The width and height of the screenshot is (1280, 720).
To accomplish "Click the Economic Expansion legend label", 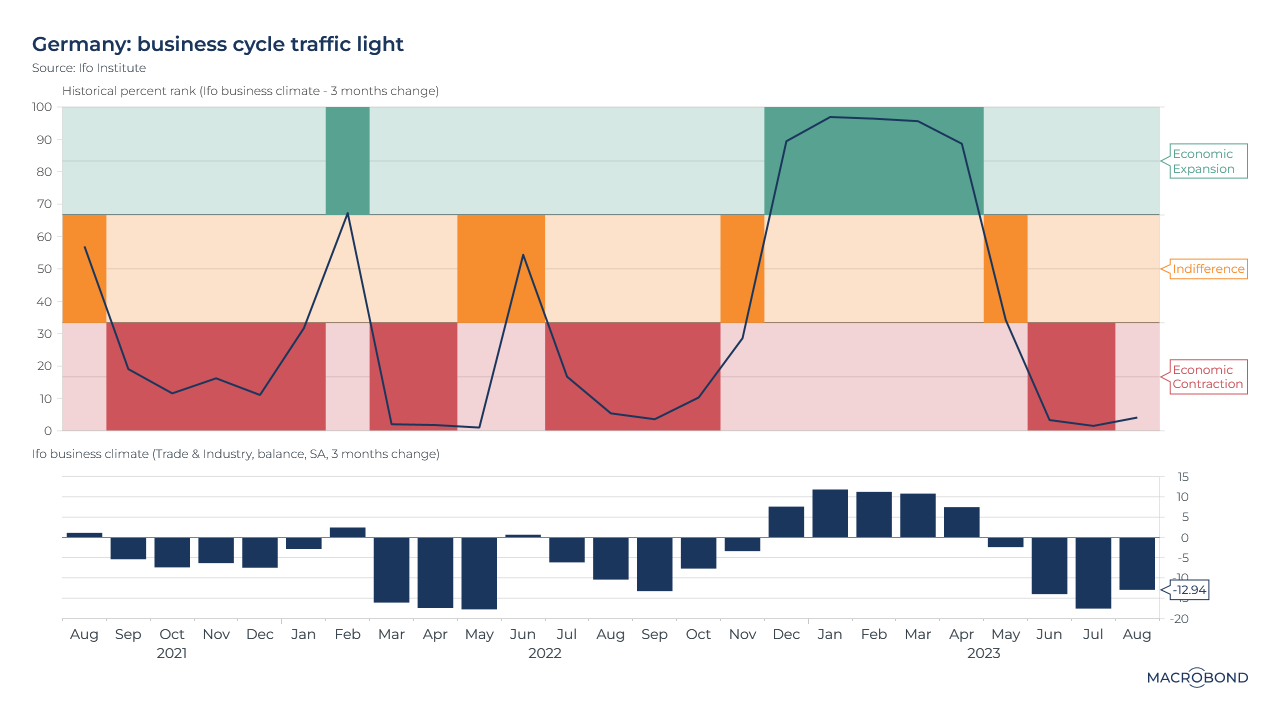I will coord(1203,161).
